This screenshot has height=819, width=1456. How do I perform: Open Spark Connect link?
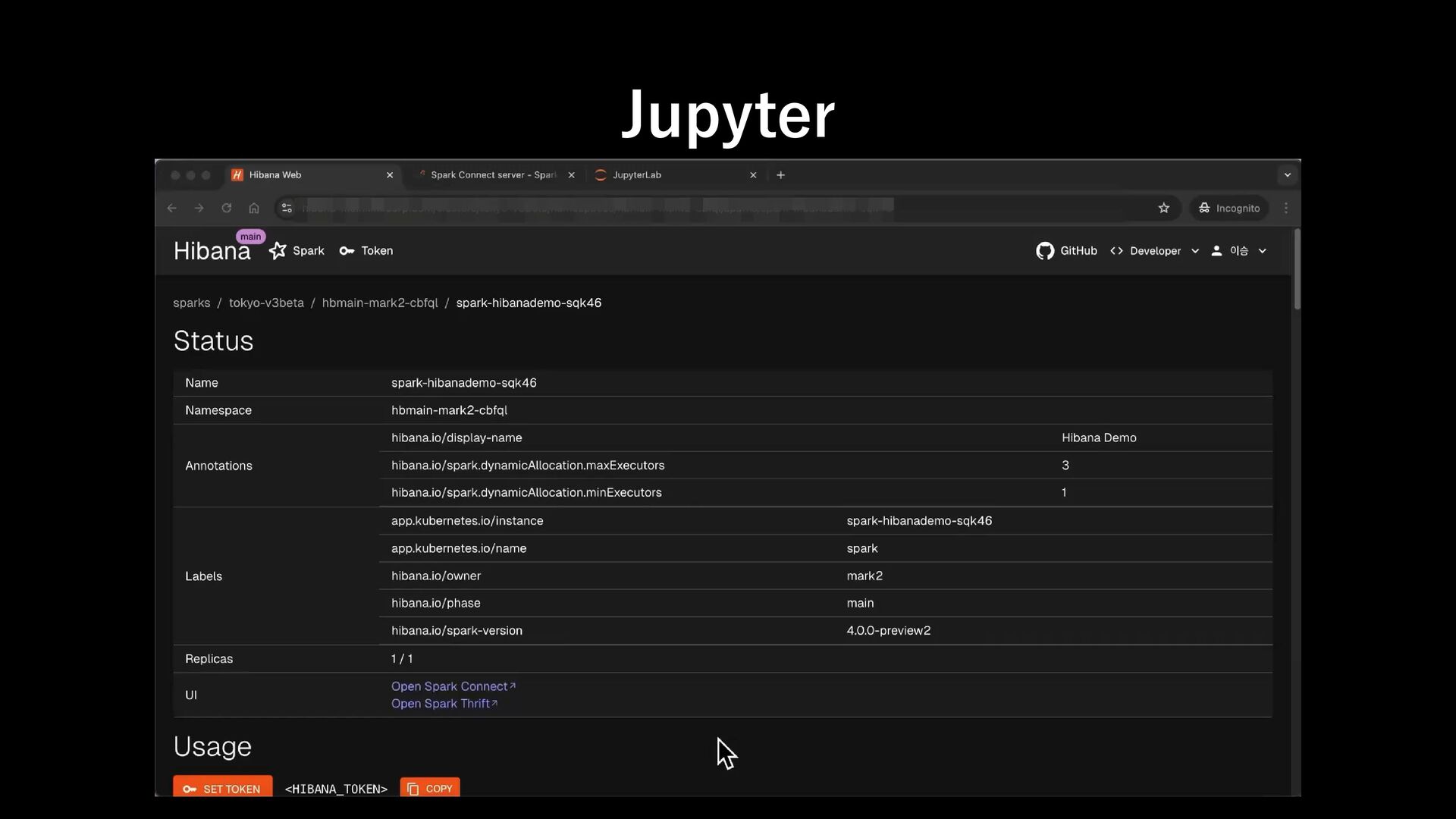tap(453, 686)
